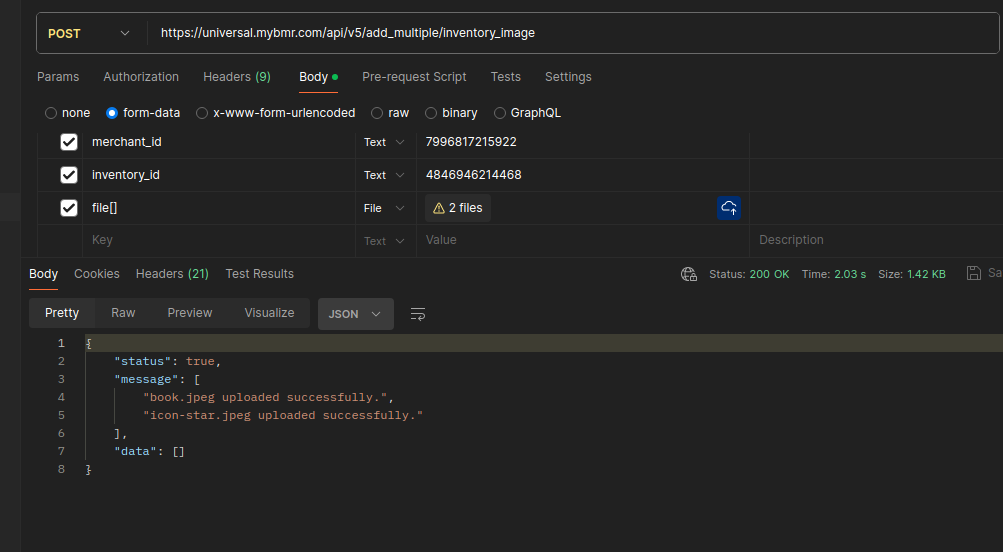Click the save response disk icon
Image resolution: width=1003 pixels, height=552 pixels.
974,274
